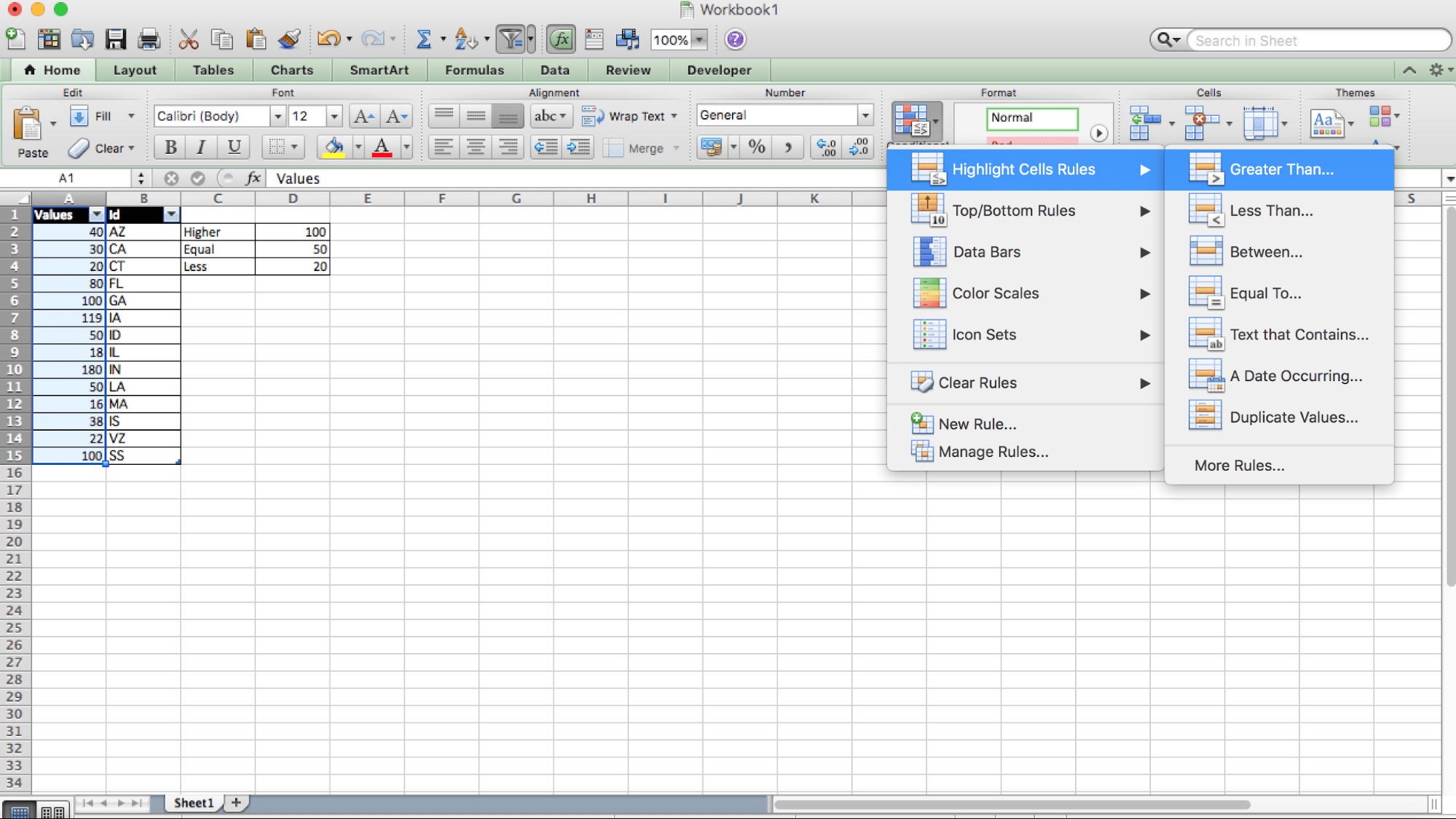Select the Copy icon
The width and height of the screenshot is (1456, 819).
(x=222, y=39)
